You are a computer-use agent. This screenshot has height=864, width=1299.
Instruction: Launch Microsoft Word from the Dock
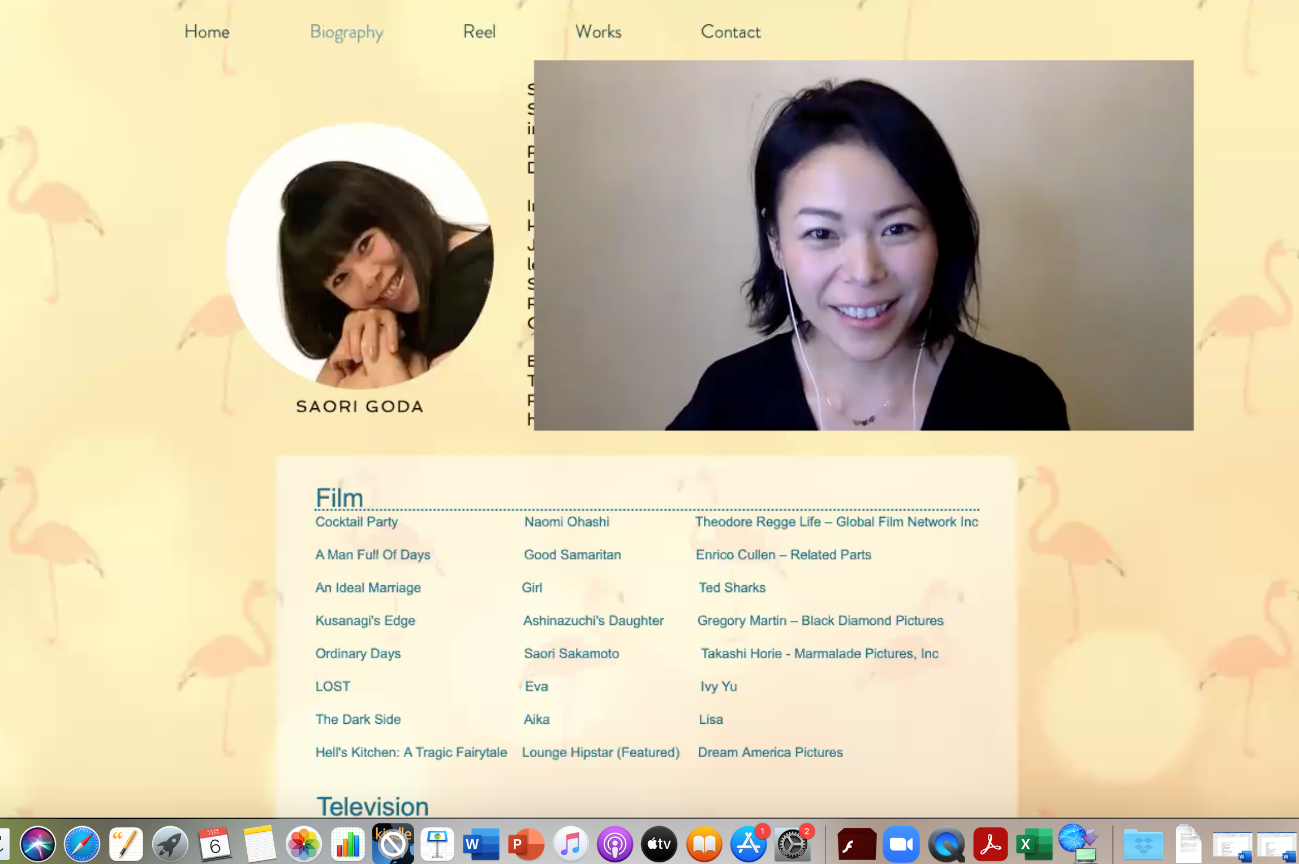pyautogui.click(x=481, y=844)
